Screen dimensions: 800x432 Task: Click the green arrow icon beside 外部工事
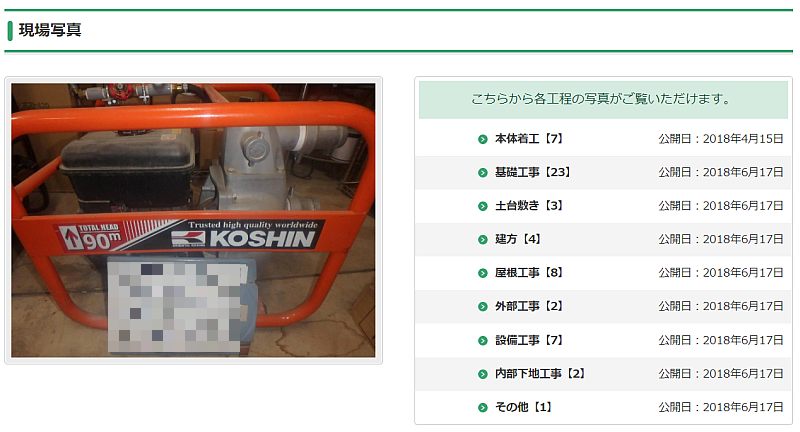click(483, 307)
